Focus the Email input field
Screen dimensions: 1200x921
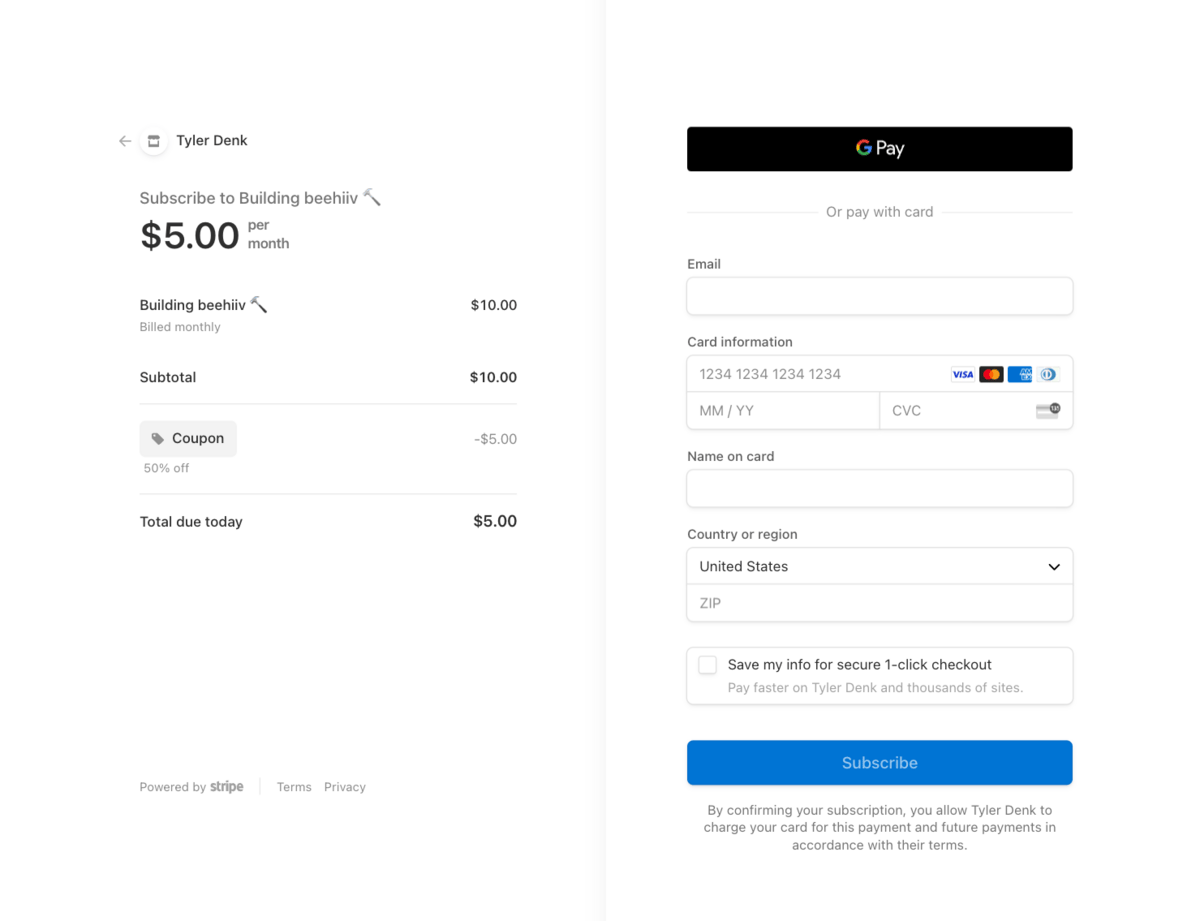pos(880,296)
